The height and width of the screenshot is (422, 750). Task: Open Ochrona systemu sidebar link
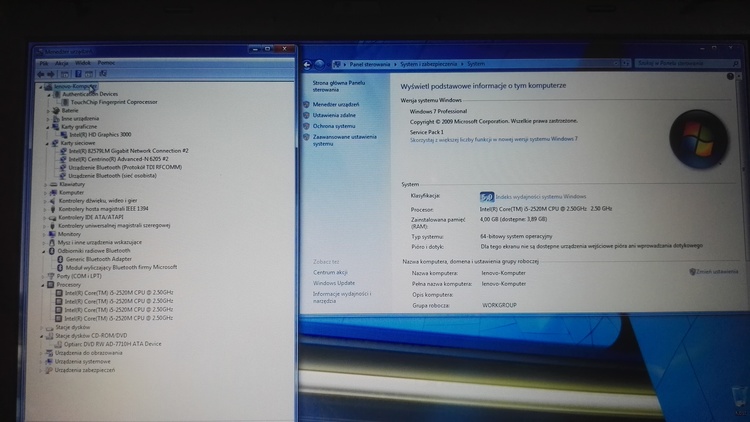tap(334, 126)
